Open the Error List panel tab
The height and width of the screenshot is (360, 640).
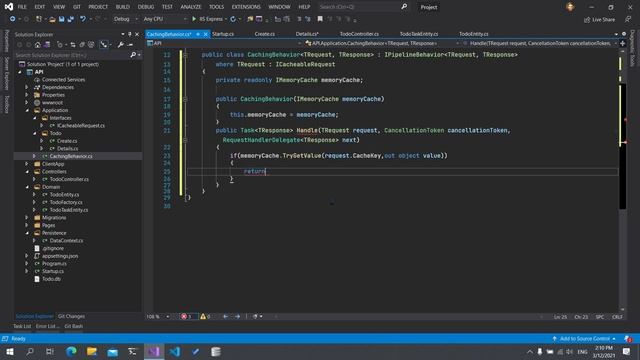click(47, 326)
